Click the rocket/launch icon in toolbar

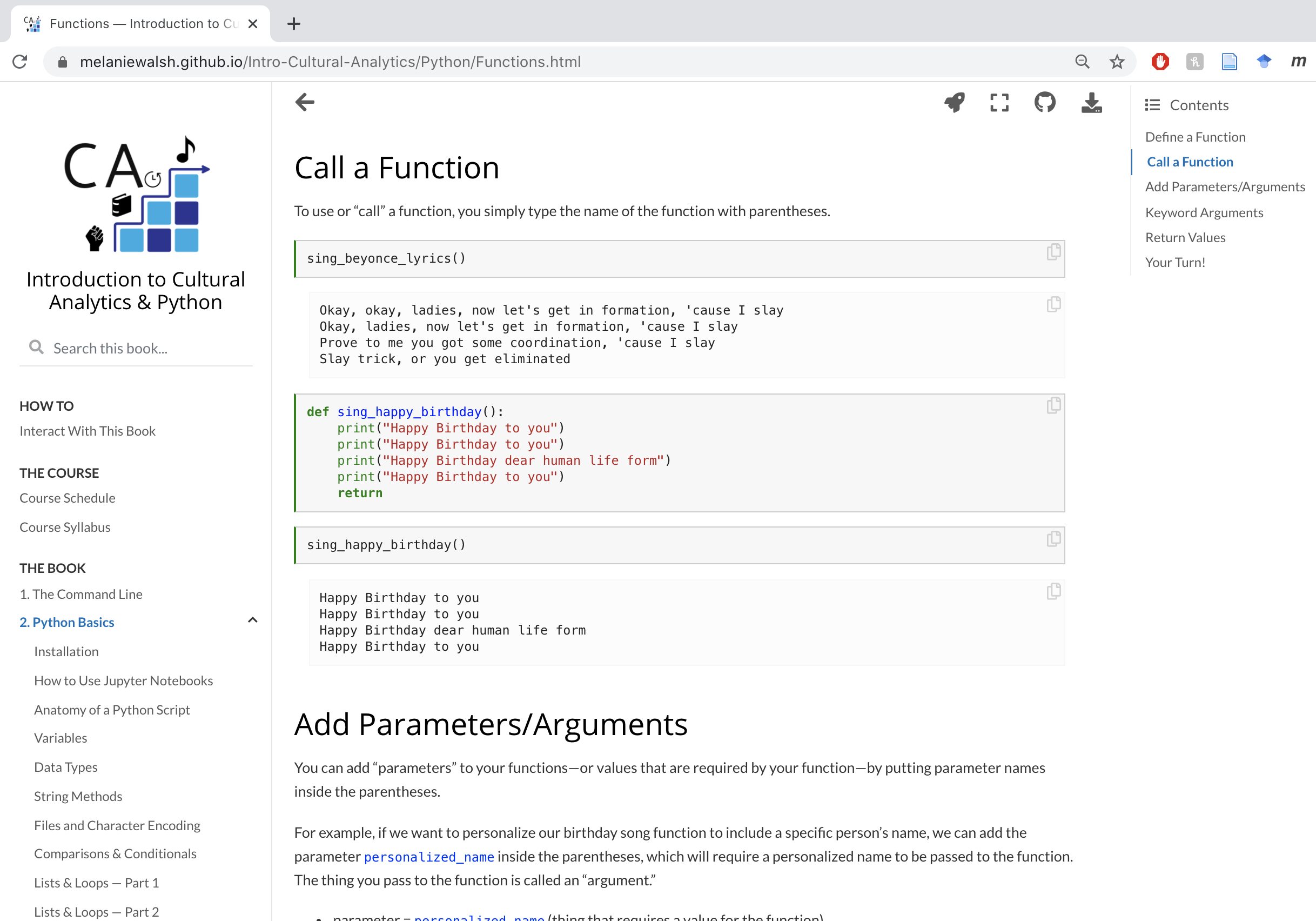pos(954,102)
